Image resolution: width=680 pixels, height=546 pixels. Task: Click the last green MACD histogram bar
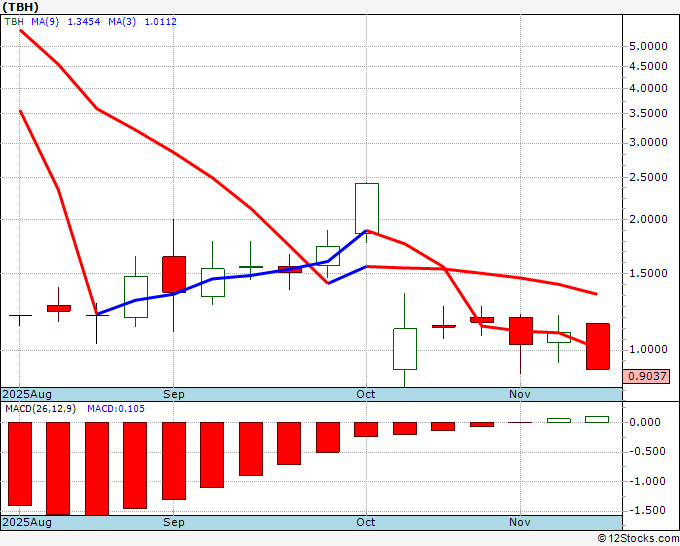597,419
